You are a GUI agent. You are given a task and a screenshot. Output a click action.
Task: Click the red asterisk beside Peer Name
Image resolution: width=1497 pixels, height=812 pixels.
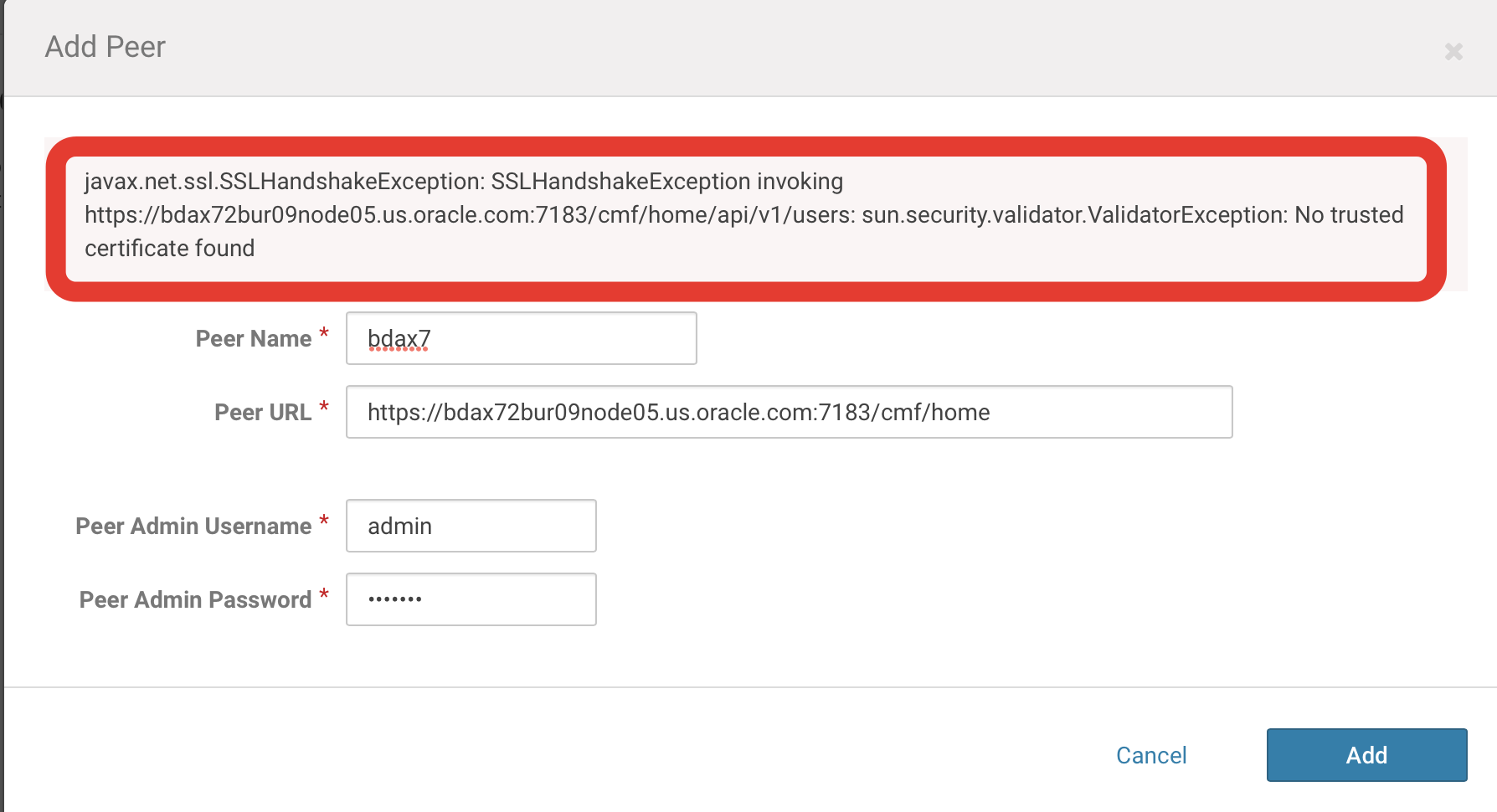[324, 335]
